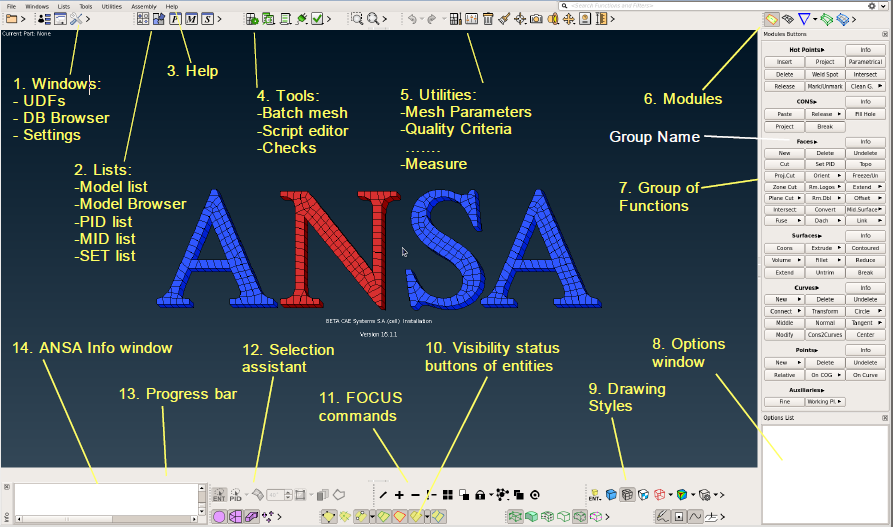This screenshot has width=893, height=528.
Task: Open the file folder icon in the toolbar
Action: click(x=11, y=19)
